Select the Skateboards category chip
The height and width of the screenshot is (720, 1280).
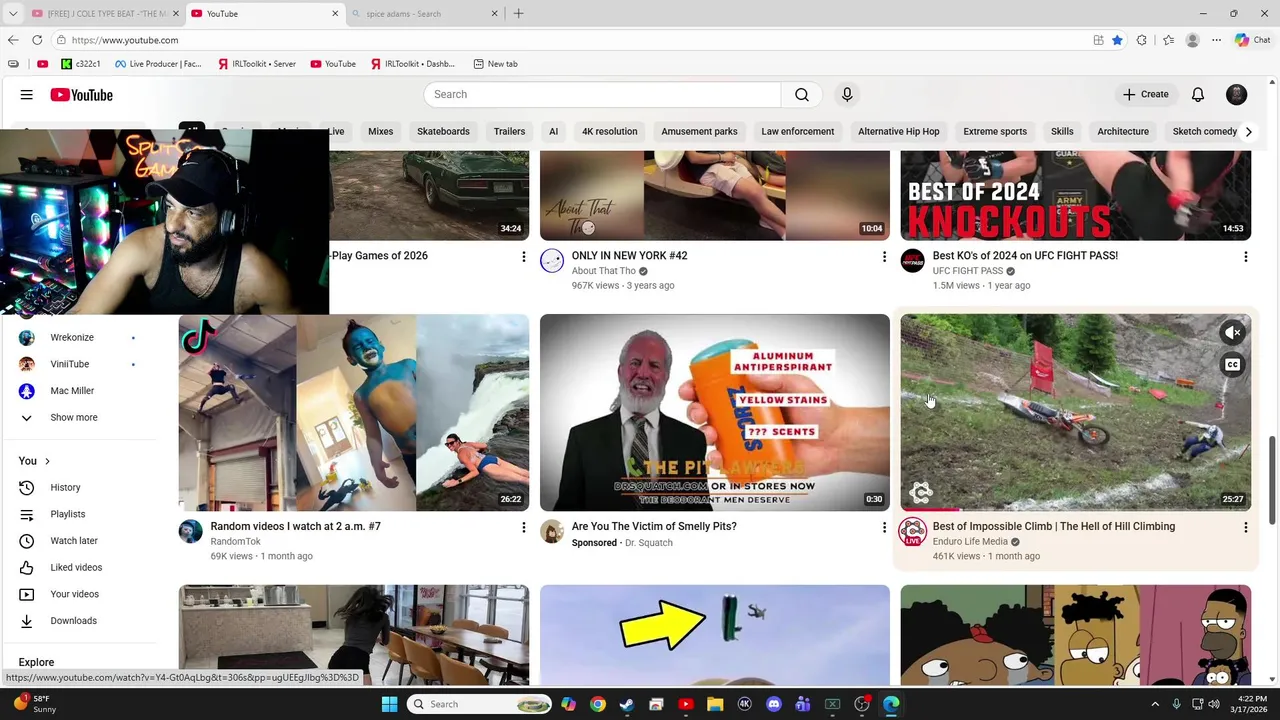tap(443, 132)
